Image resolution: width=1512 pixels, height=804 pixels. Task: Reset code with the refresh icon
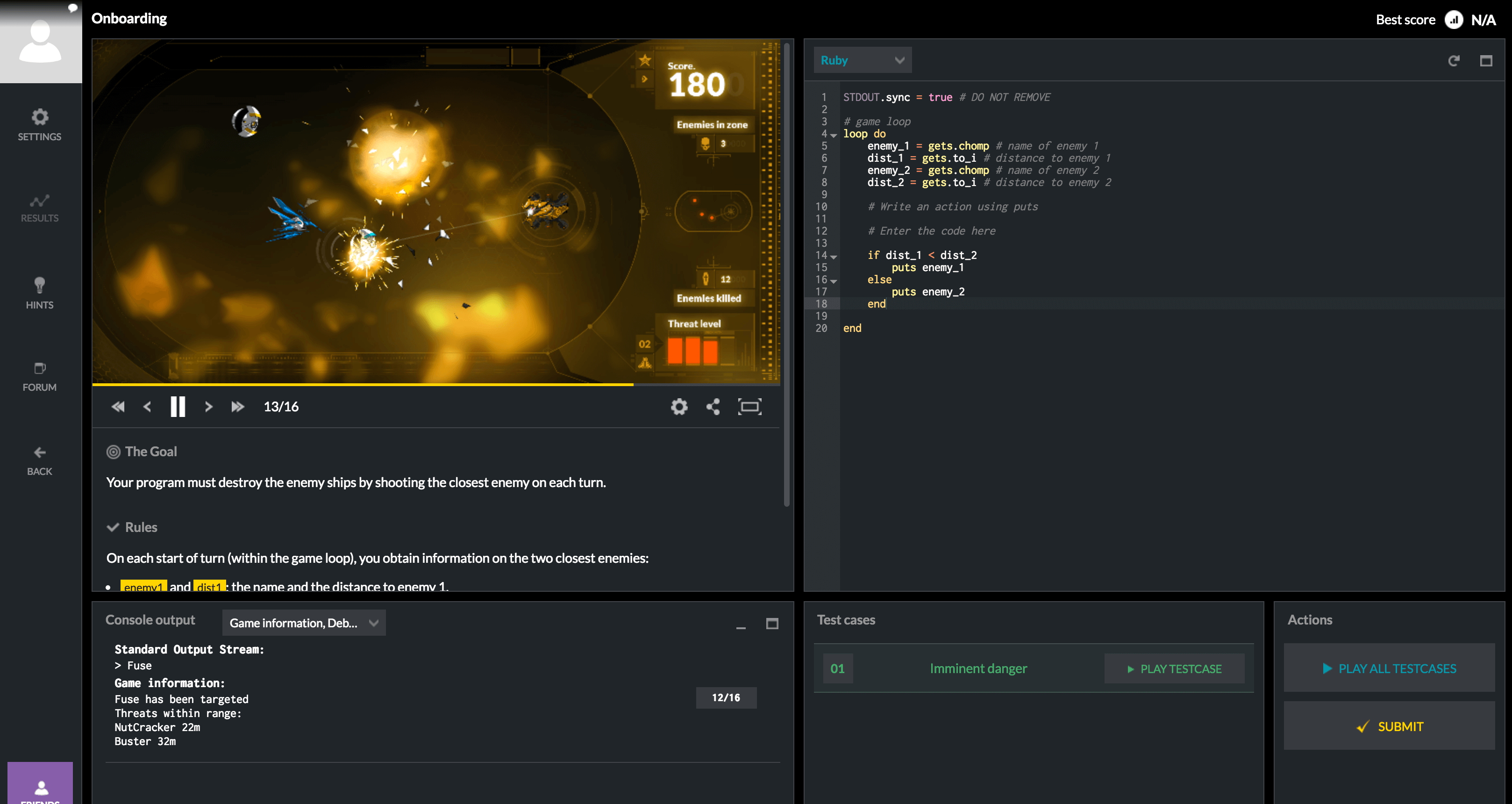(x=1453, y=60)
